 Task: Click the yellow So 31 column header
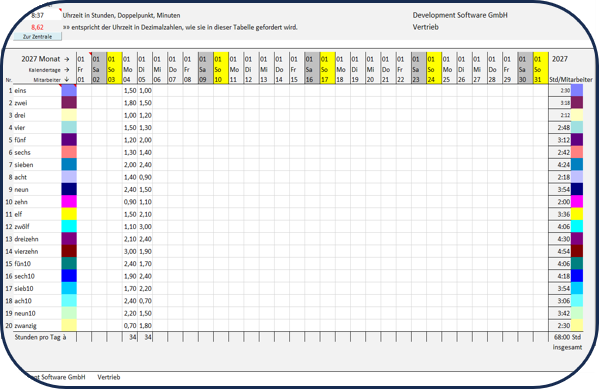click(x=541, y=69)
